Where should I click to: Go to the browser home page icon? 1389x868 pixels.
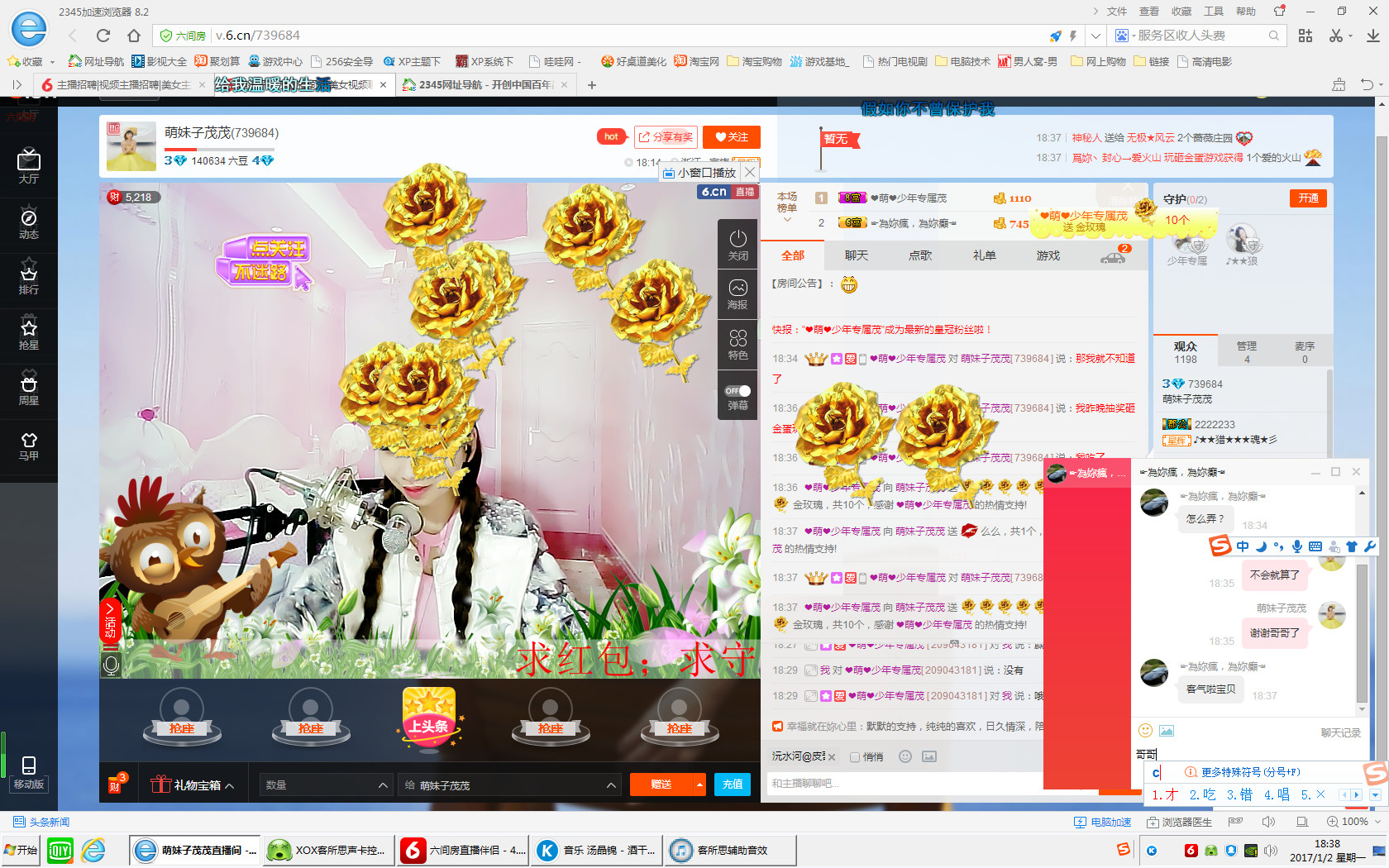[134, 36]
